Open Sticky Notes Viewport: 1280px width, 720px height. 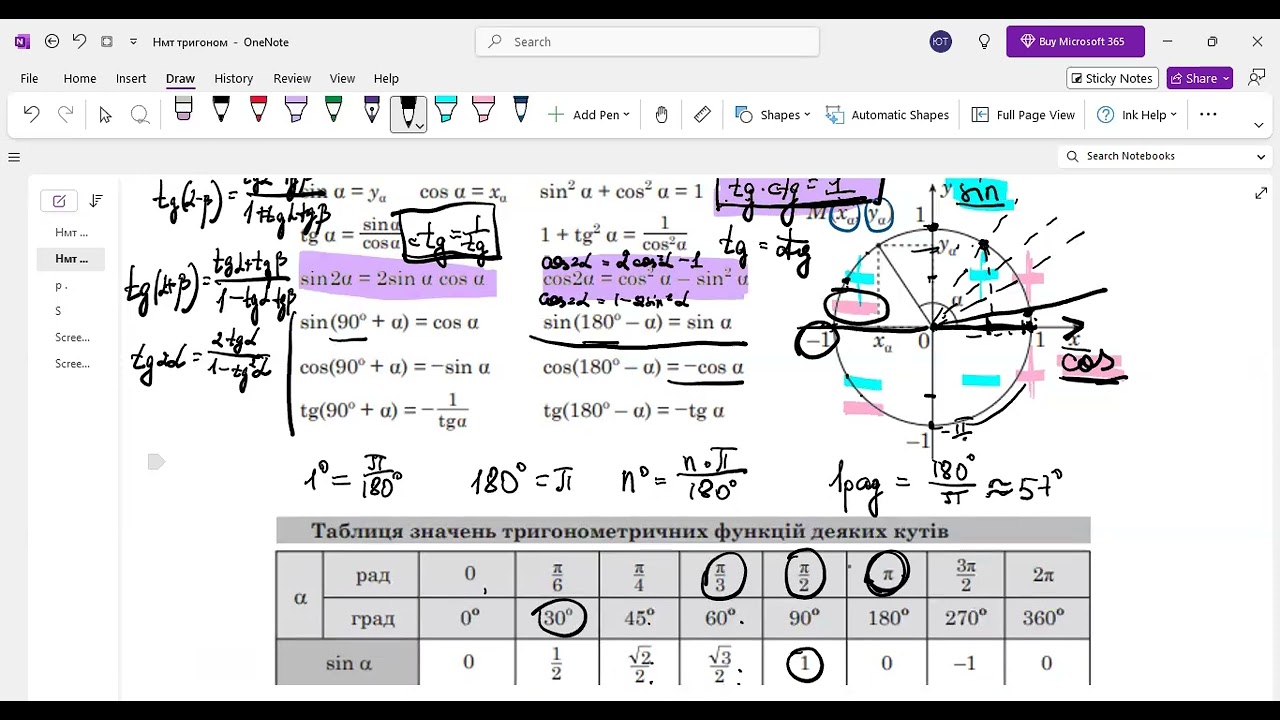point(1111,78)
